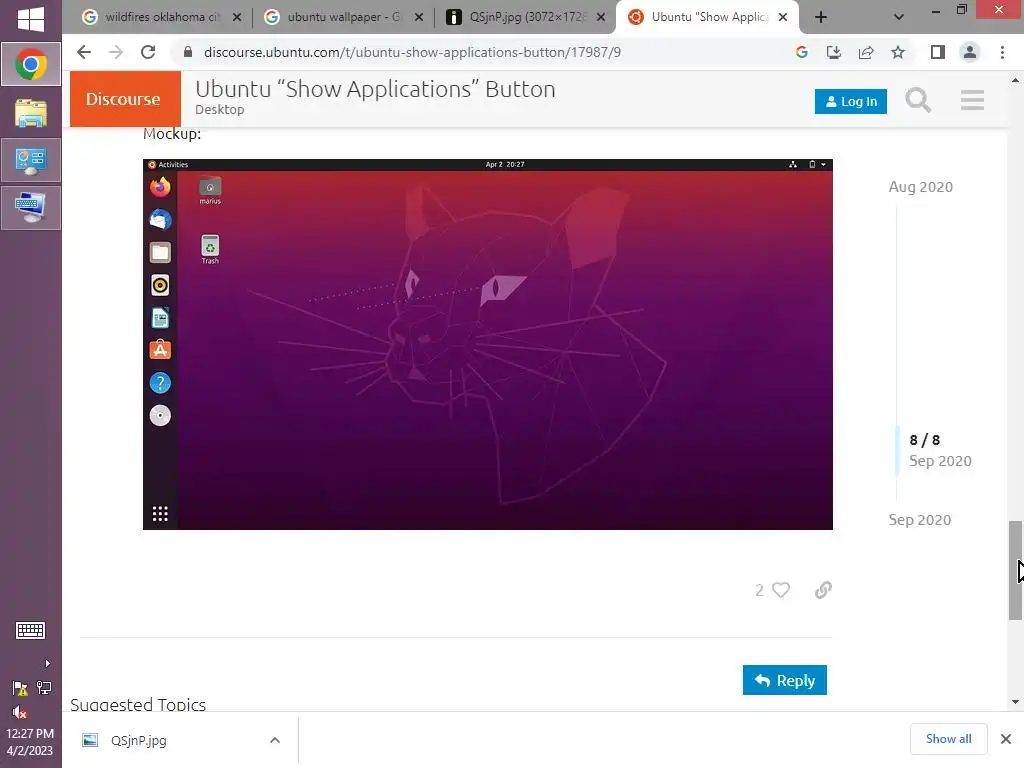Open the tab search dropdown
Image resolution: width=1024 pixels, height=768 pixels.
[899, 17]
